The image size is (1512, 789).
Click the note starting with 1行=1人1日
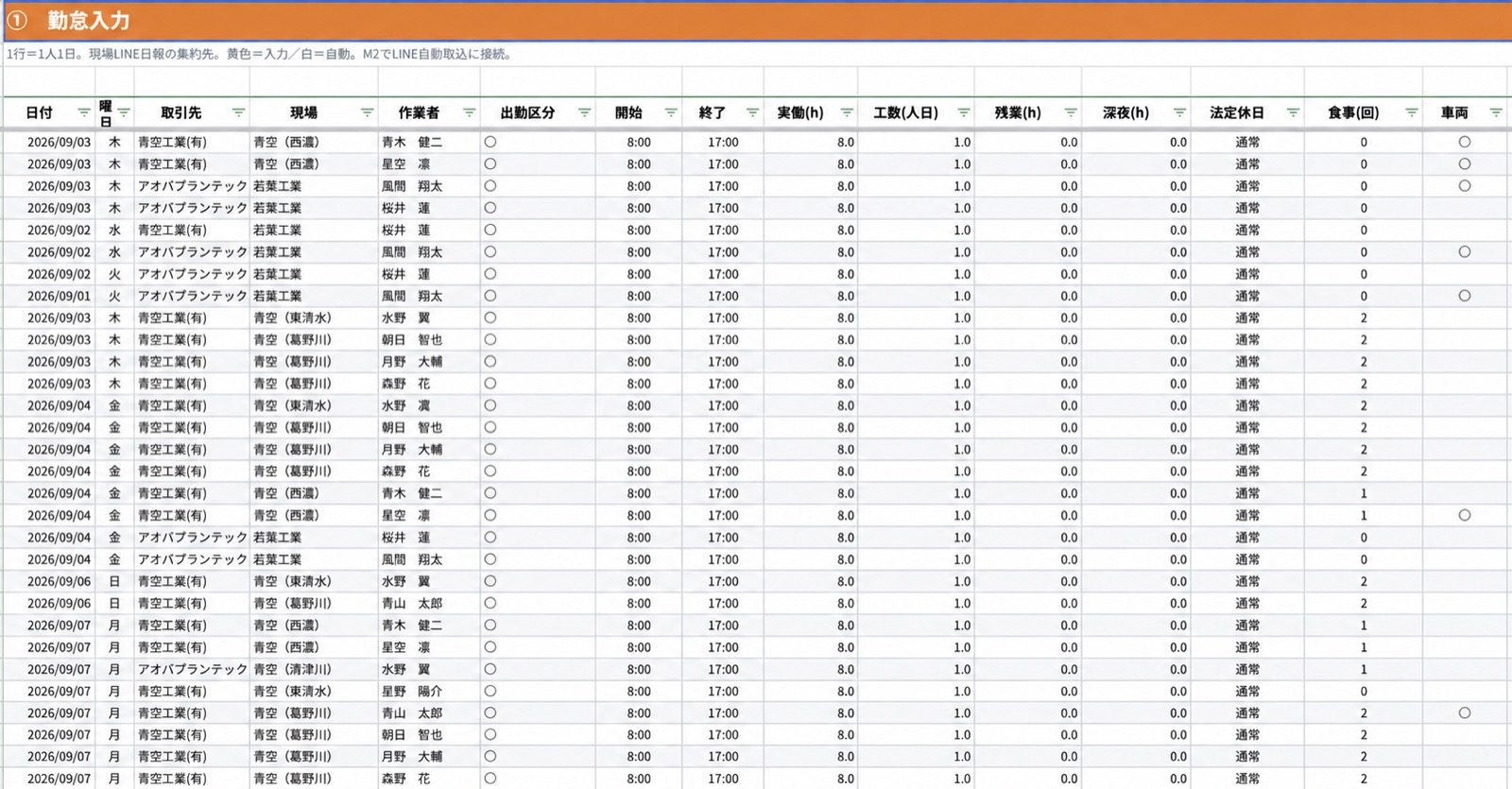(x=260, y=55)
